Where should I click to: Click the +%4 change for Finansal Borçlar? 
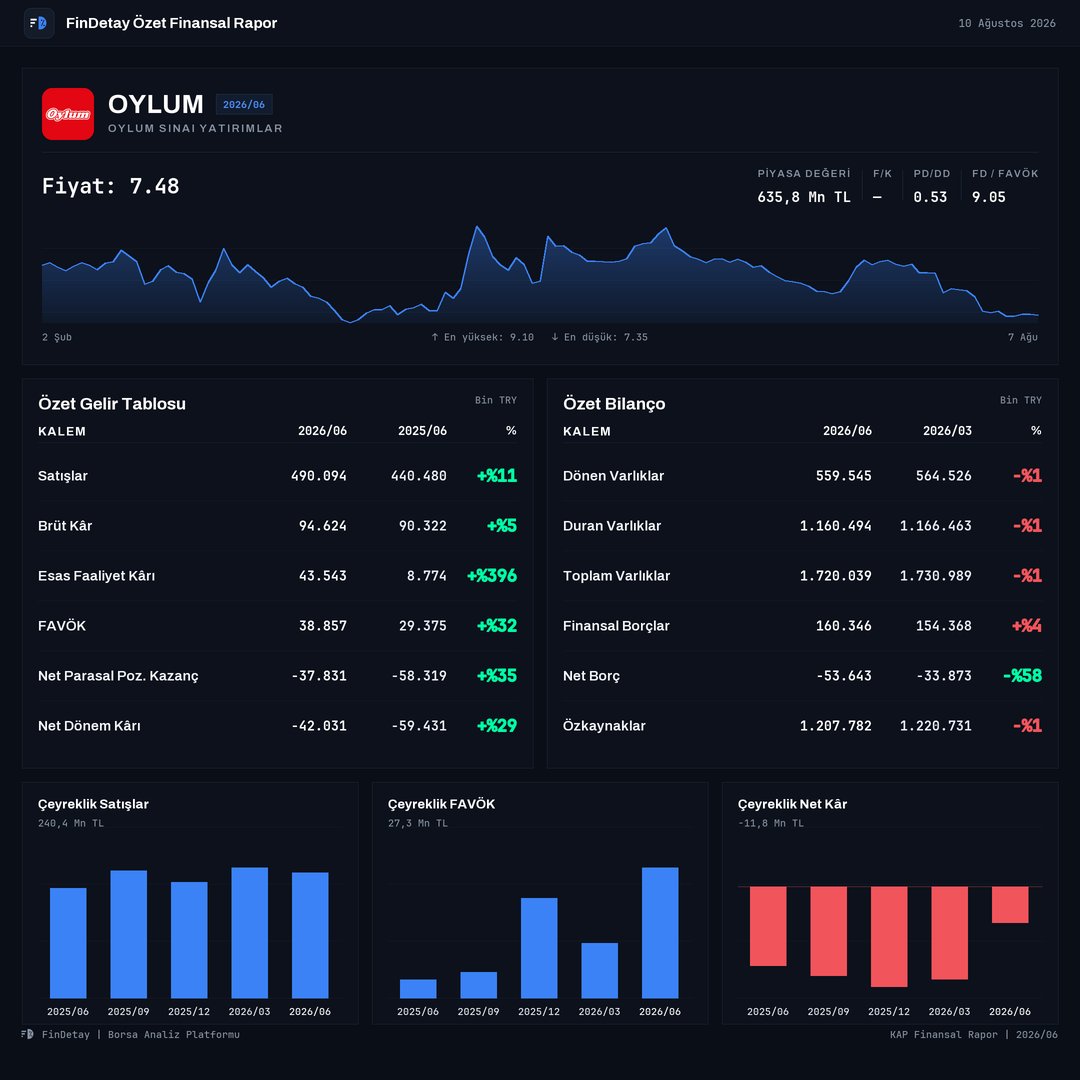1026,625
